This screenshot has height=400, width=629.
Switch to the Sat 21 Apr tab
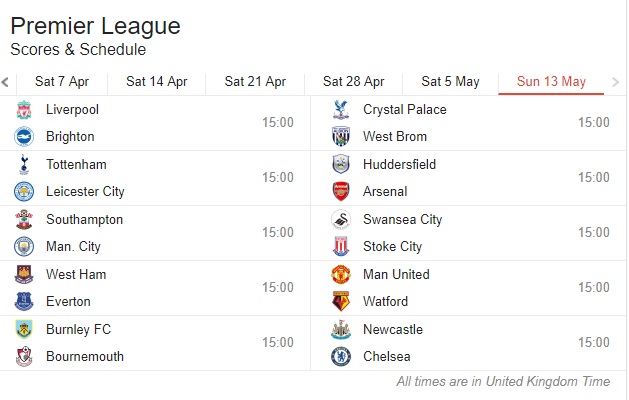point(255,82)
